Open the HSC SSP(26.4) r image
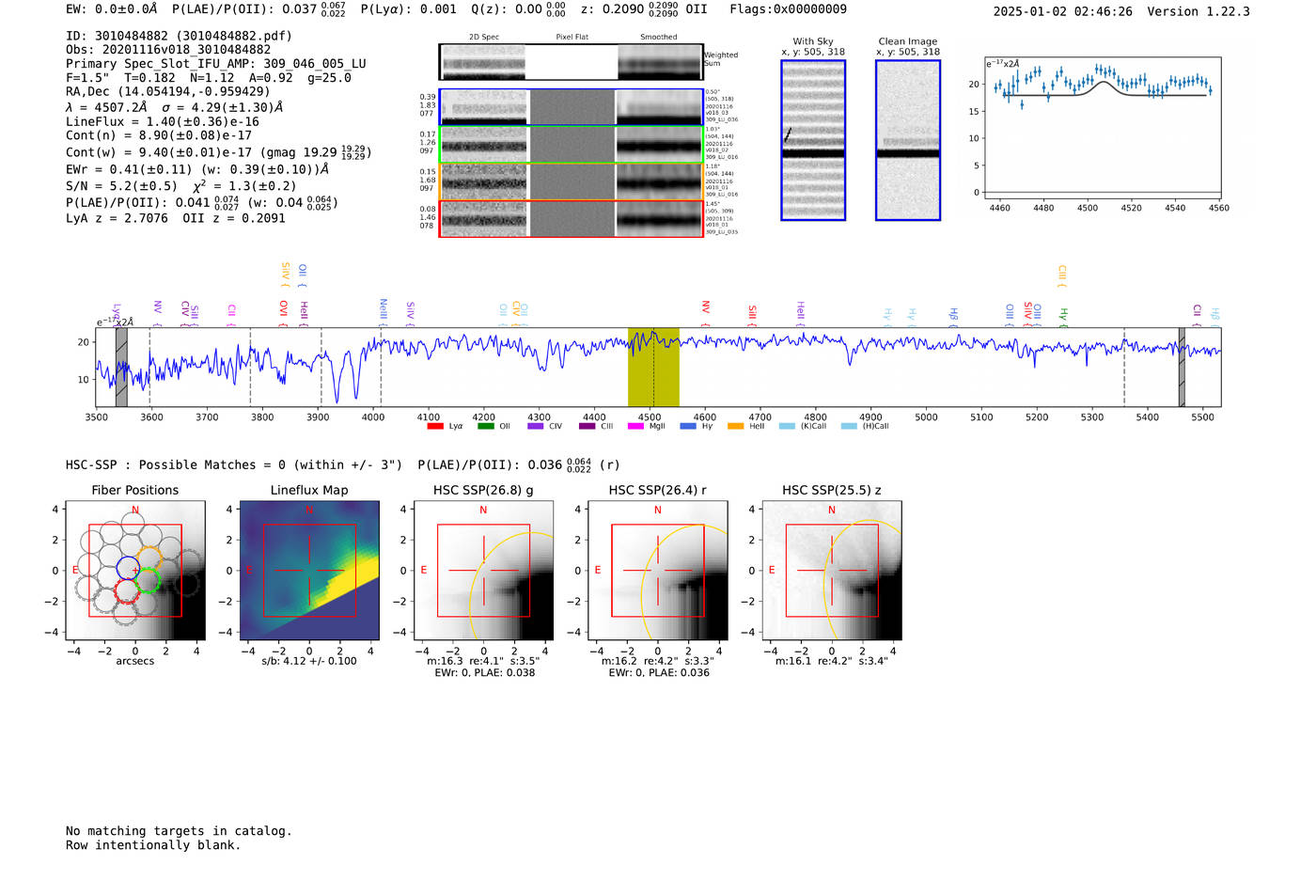Screen dimensions: 1316x896 pos(657,571)
